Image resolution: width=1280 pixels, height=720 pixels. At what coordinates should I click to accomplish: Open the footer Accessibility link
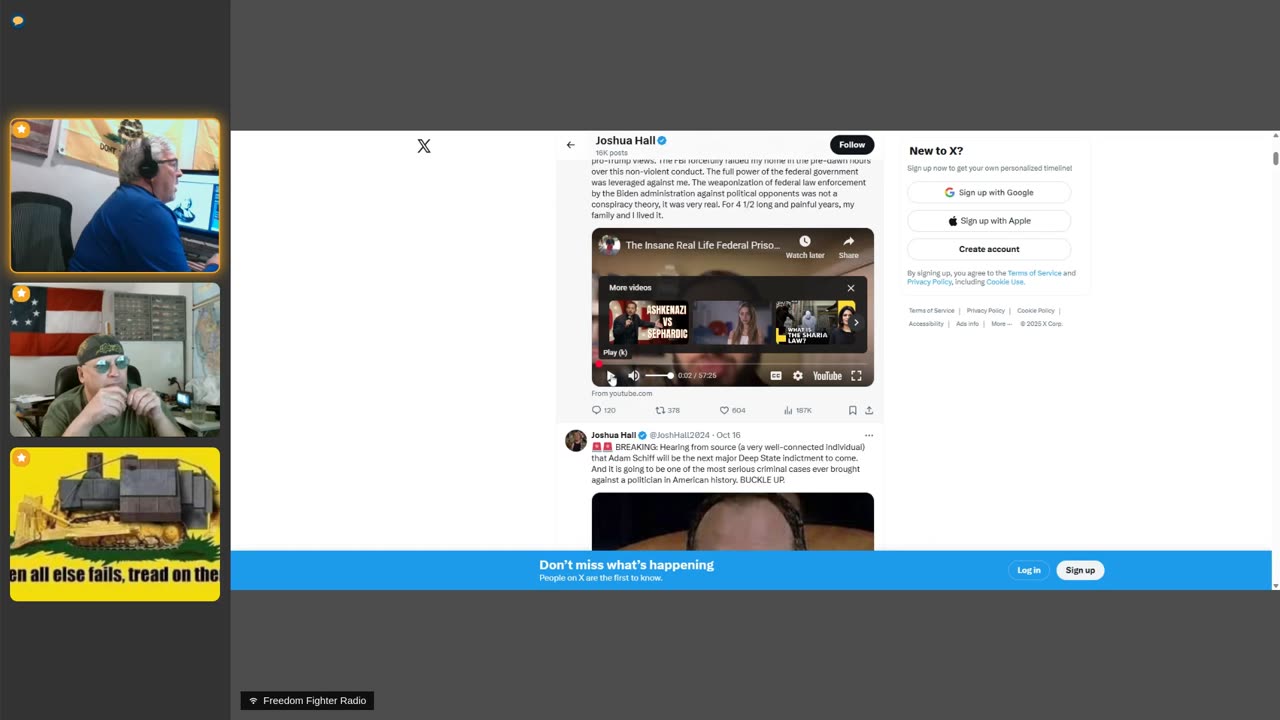click(926, 324)
